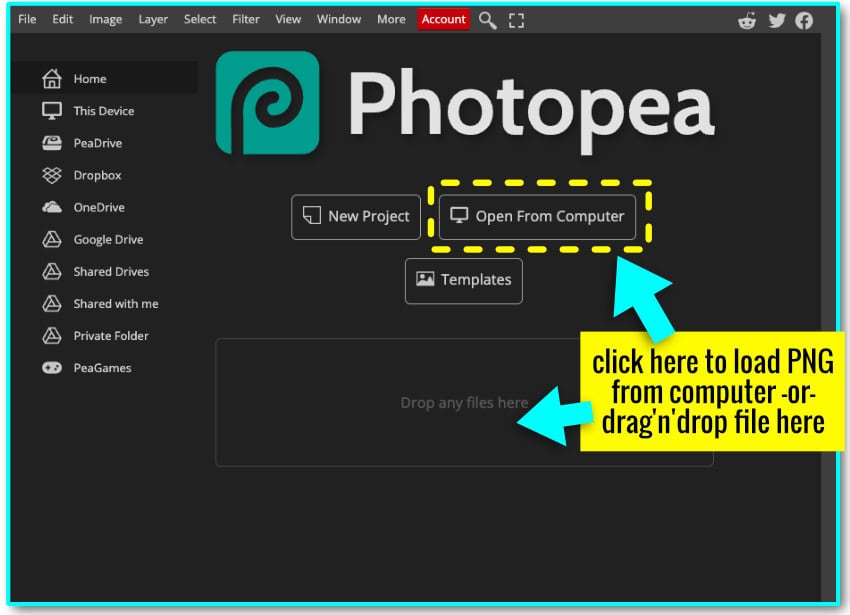850x615 pixels.
Task: Click the red Account button
Action: click(443, 20)
